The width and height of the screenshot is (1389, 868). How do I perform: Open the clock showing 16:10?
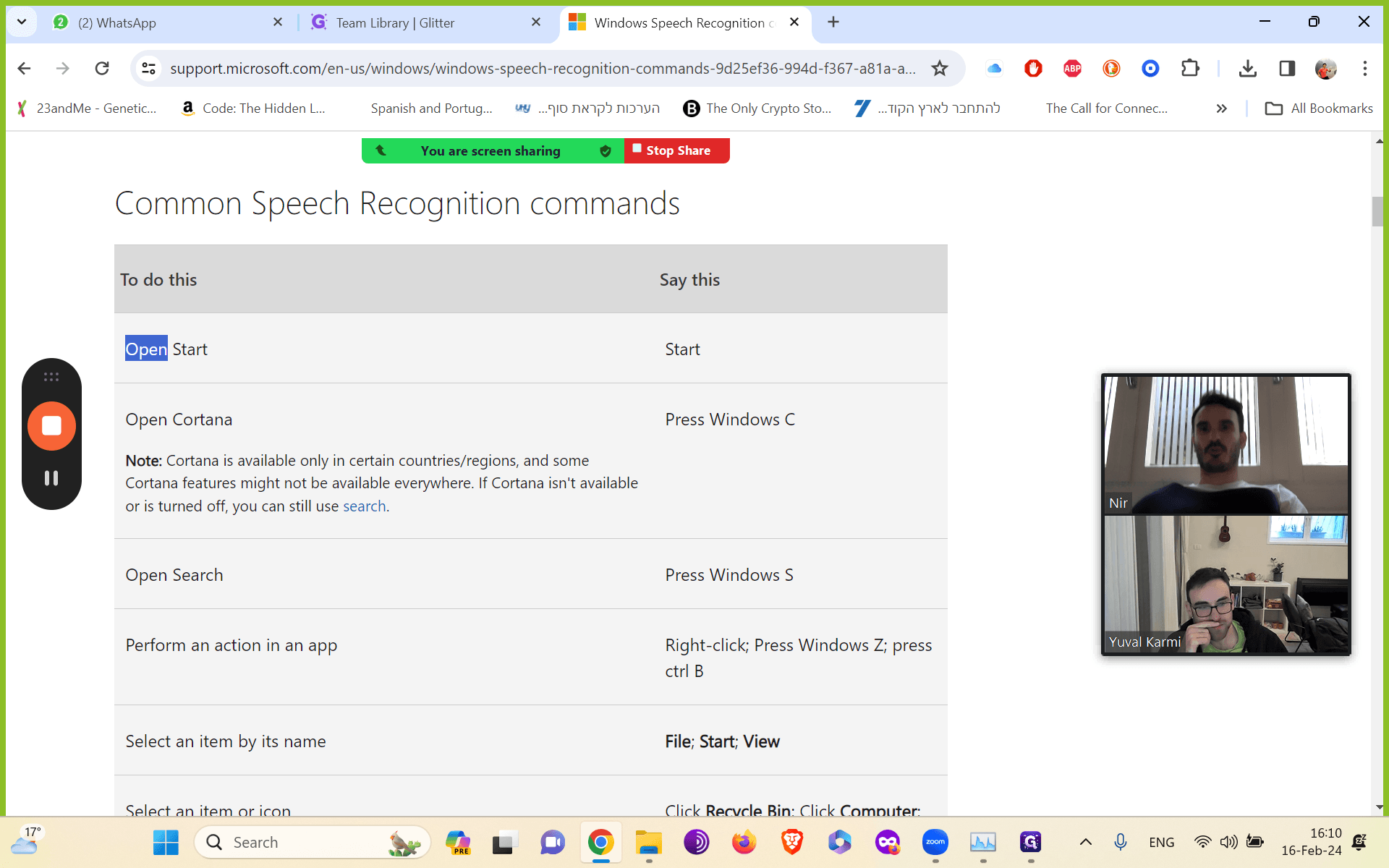[1311, 842]
